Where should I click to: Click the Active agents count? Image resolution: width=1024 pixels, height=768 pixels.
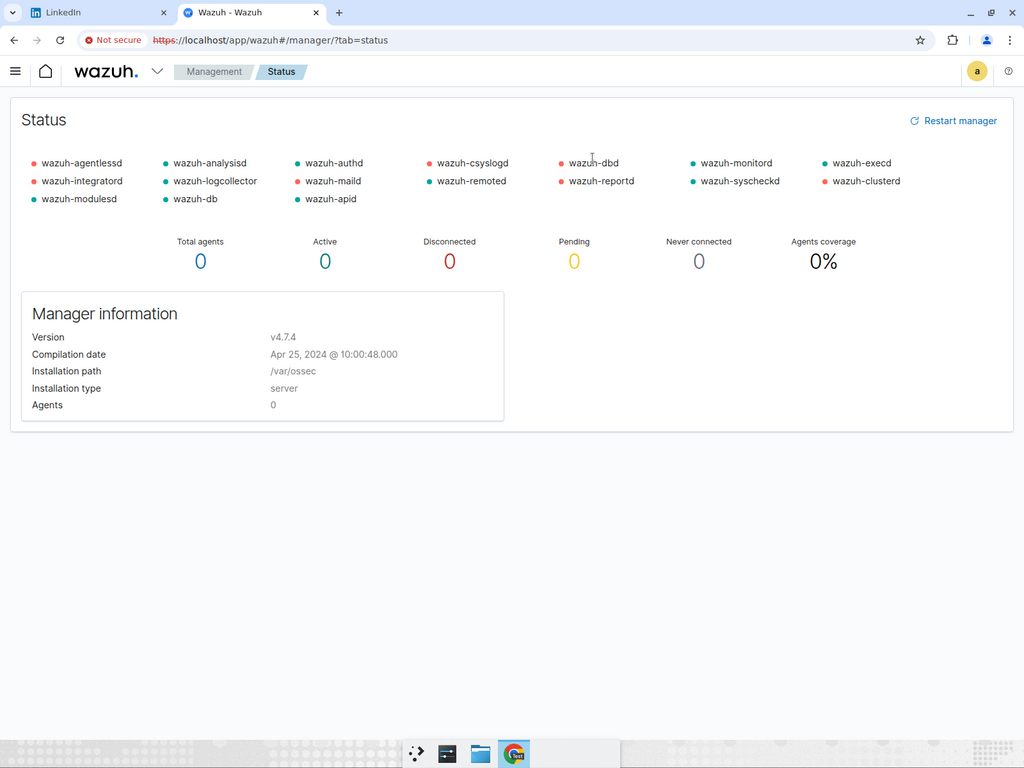click(325, 262)
